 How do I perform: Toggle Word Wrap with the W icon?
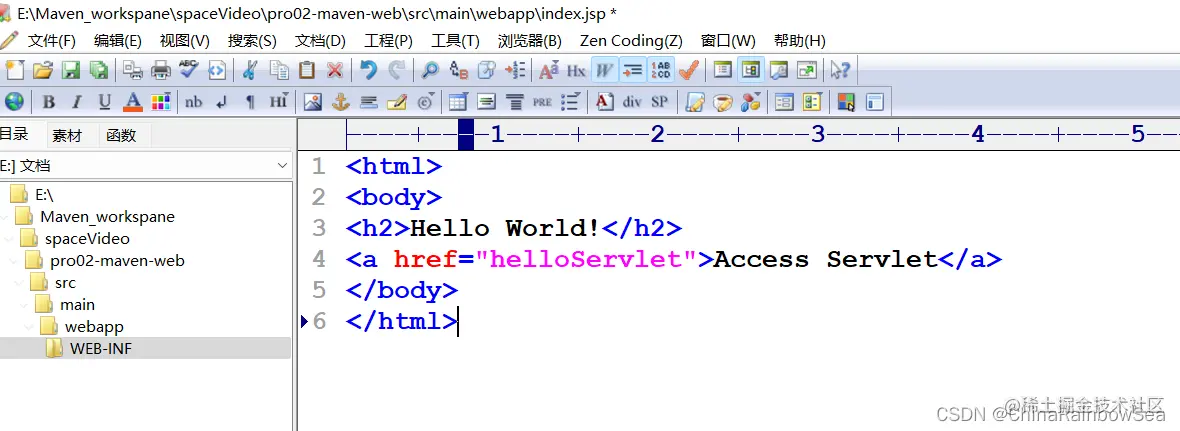(x=604, y=71)
